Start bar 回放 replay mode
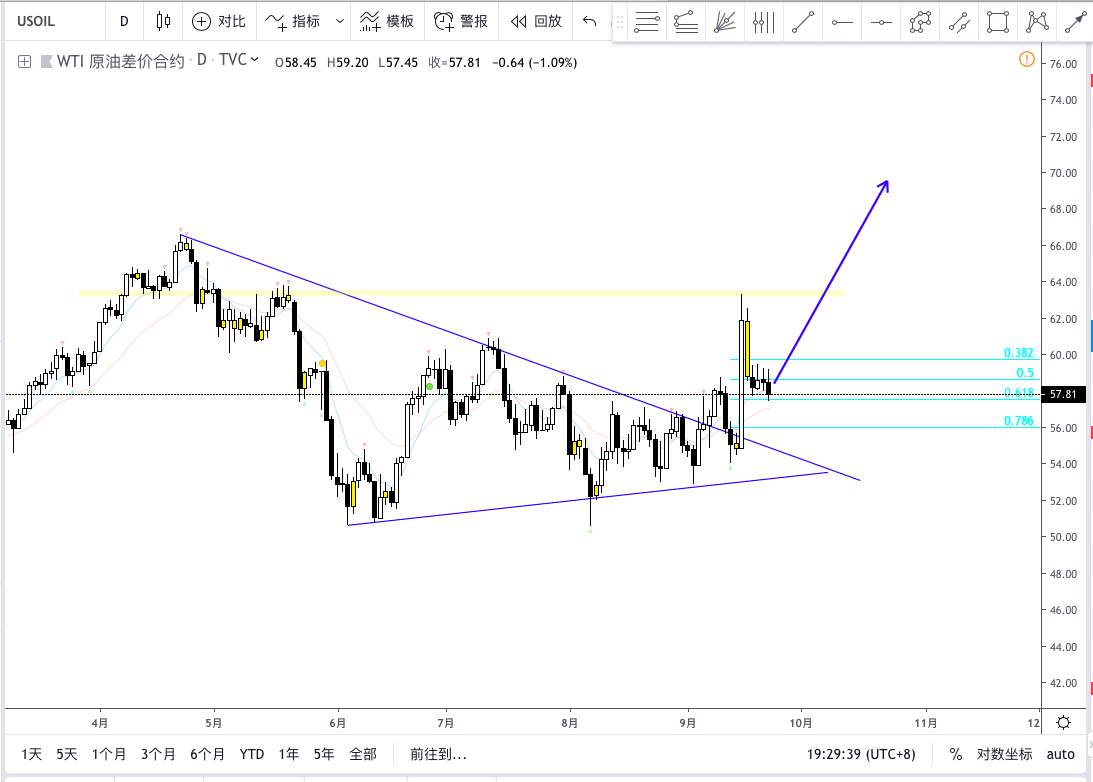Image resolution: width=1093 pixels, height=782 pixels. pos(536,21)
